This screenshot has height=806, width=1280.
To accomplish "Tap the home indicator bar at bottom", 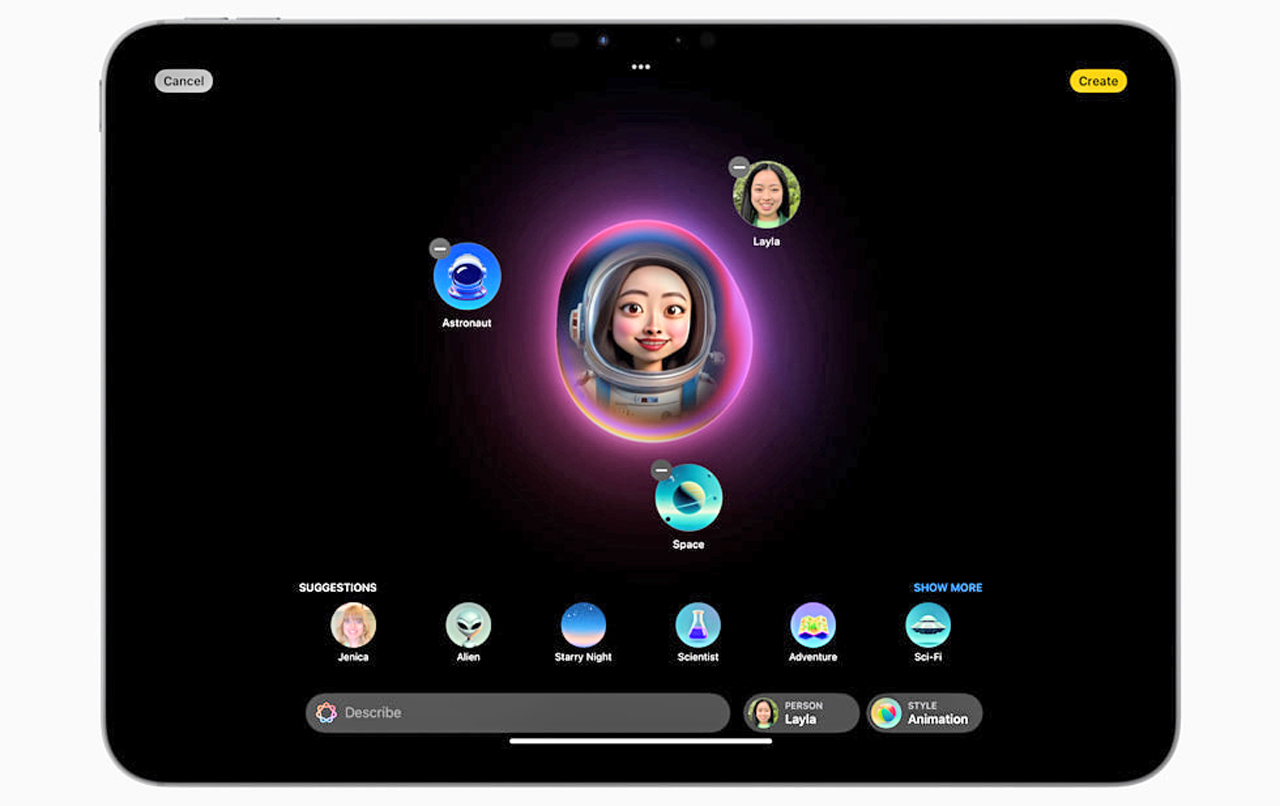I will coord(641,741).
